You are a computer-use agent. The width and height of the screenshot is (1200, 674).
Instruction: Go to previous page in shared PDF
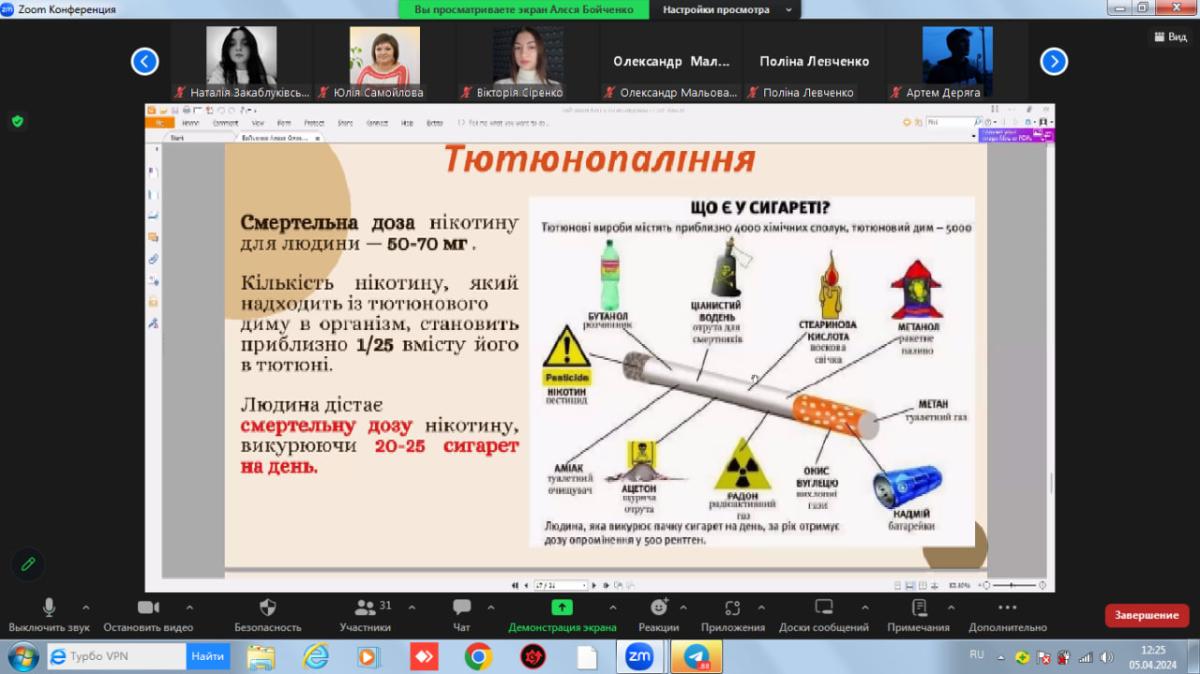click(527, 584)
